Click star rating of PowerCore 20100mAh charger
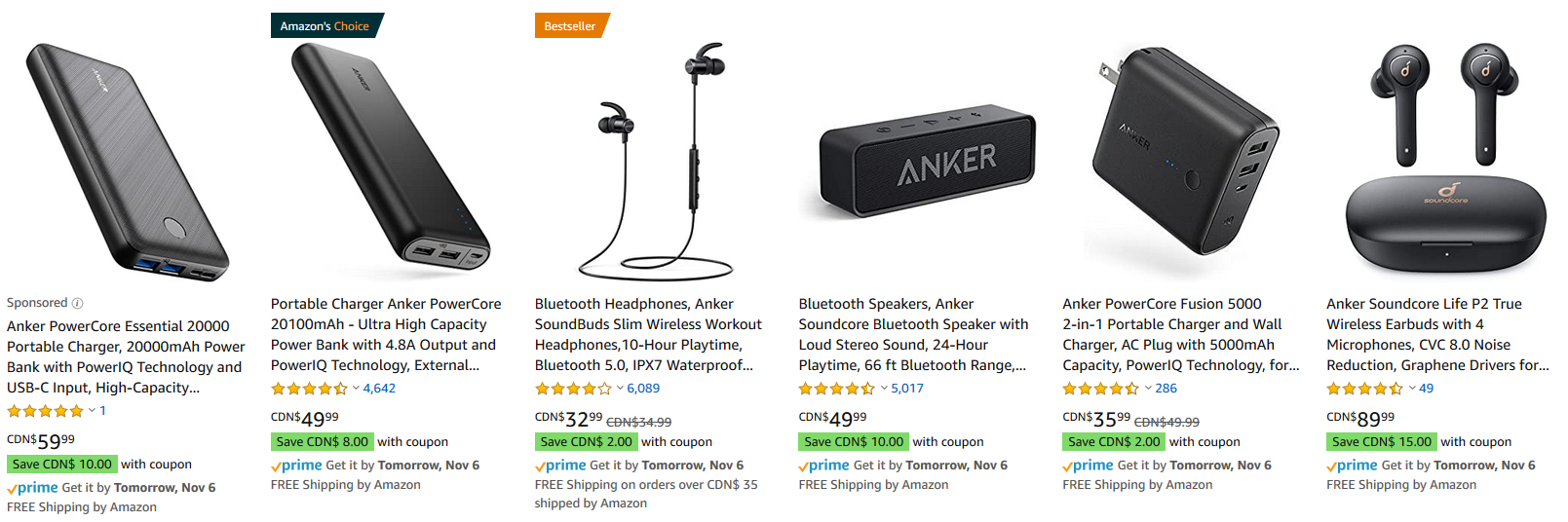The width and height of the screenshot is (1568, 522). point(309,389)
